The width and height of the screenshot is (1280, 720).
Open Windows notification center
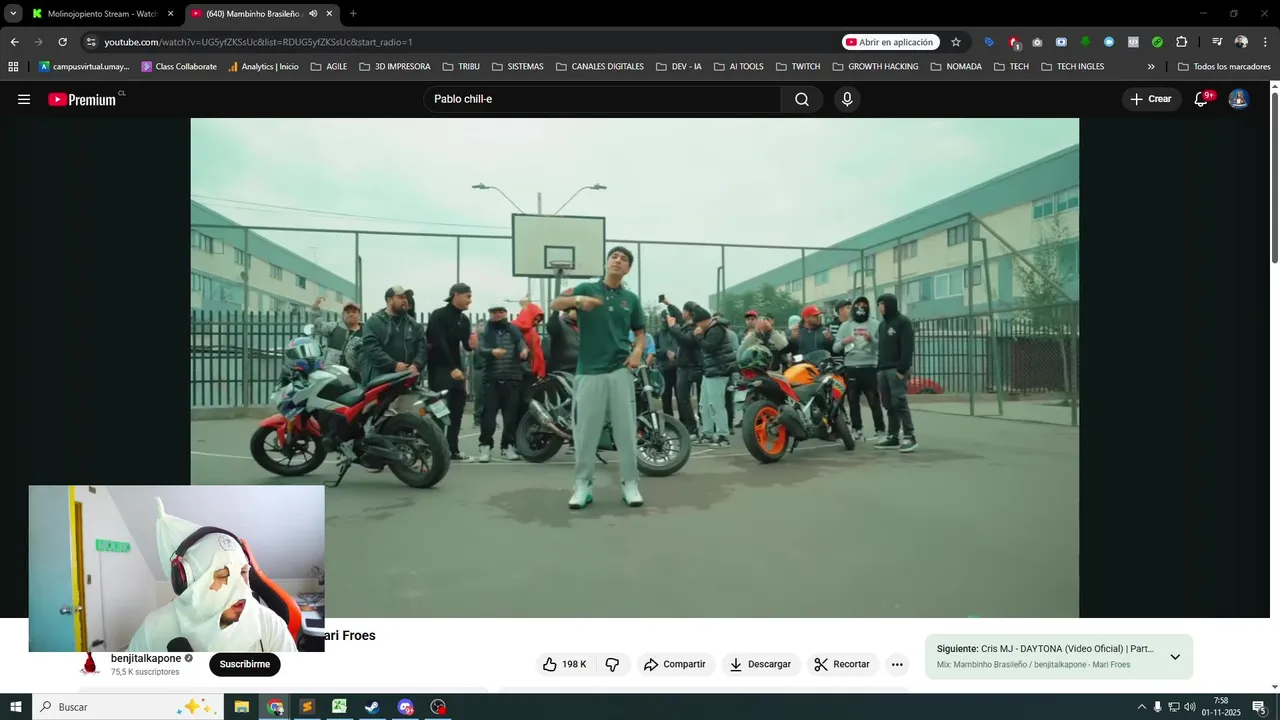click(x=1258, y=707)
